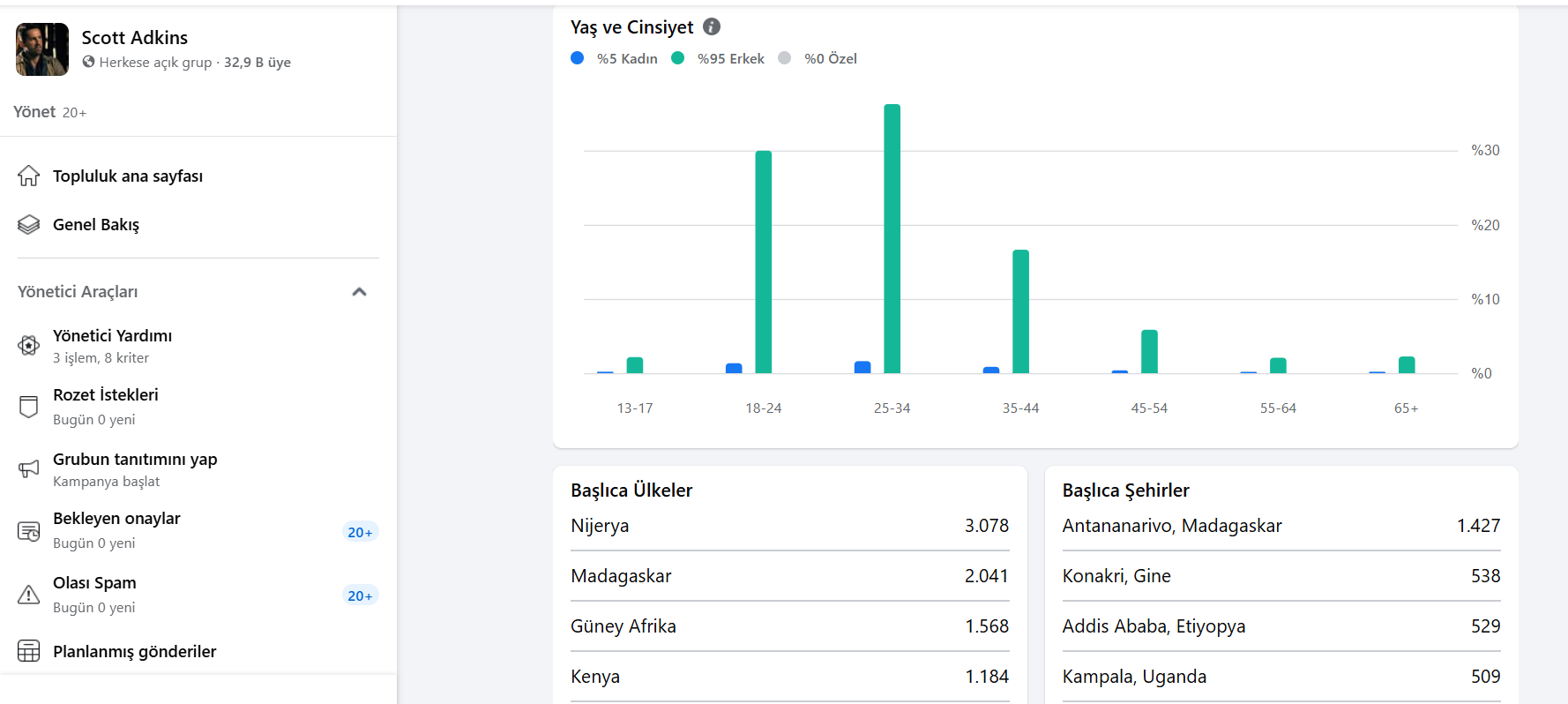The width and height of the screenshot is (1568, 704).
Task: Click the Başlıca Şehirler heading
Action: pyautogui.click(x=1125, y=491)
